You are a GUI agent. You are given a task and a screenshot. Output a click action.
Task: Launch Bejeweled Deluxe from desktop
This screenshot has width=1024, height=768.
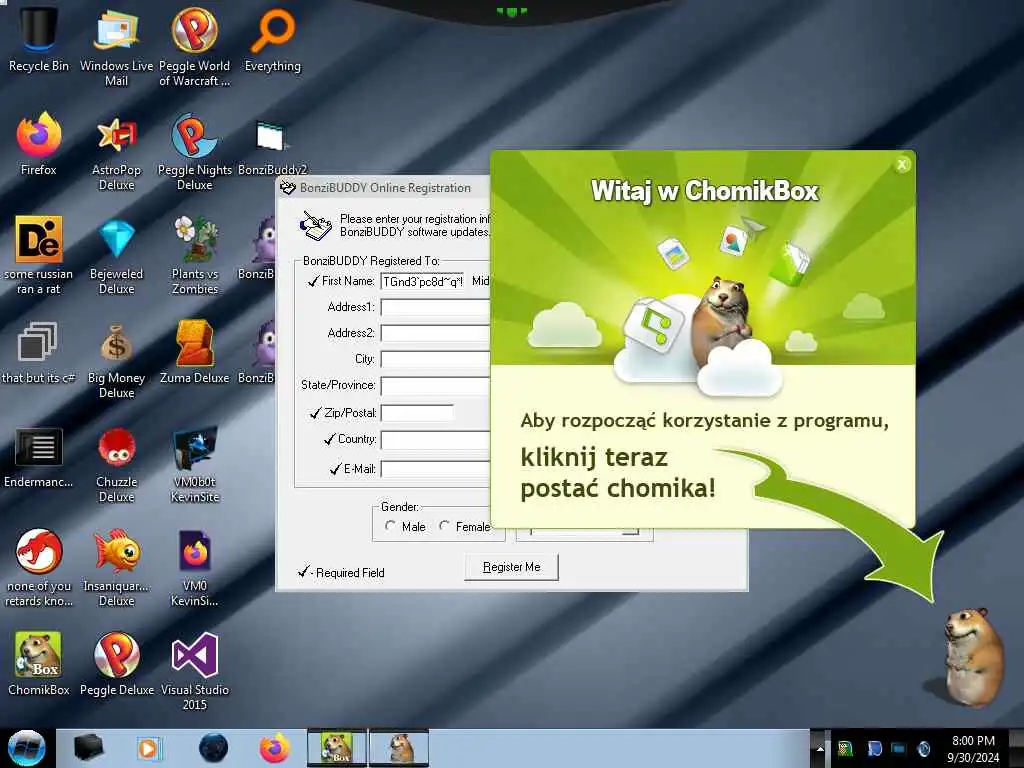coord(116,255)
